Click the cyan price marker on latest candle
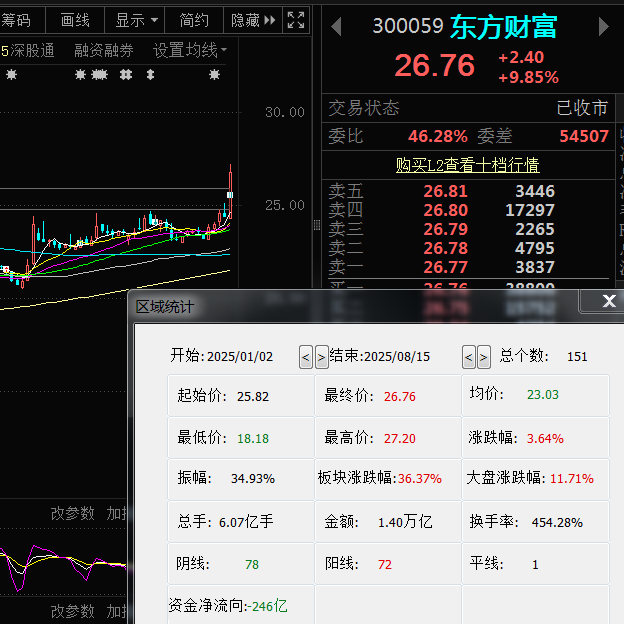This screenshot has height=624, width=624. (x=230, y=195)
